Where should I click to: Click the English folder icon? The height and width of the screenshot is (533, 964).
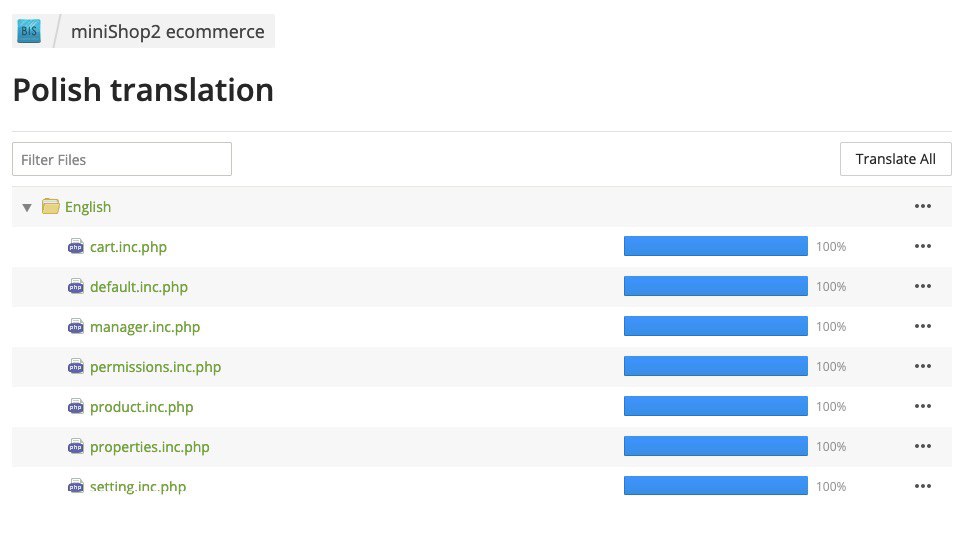[x=50, y=206]
